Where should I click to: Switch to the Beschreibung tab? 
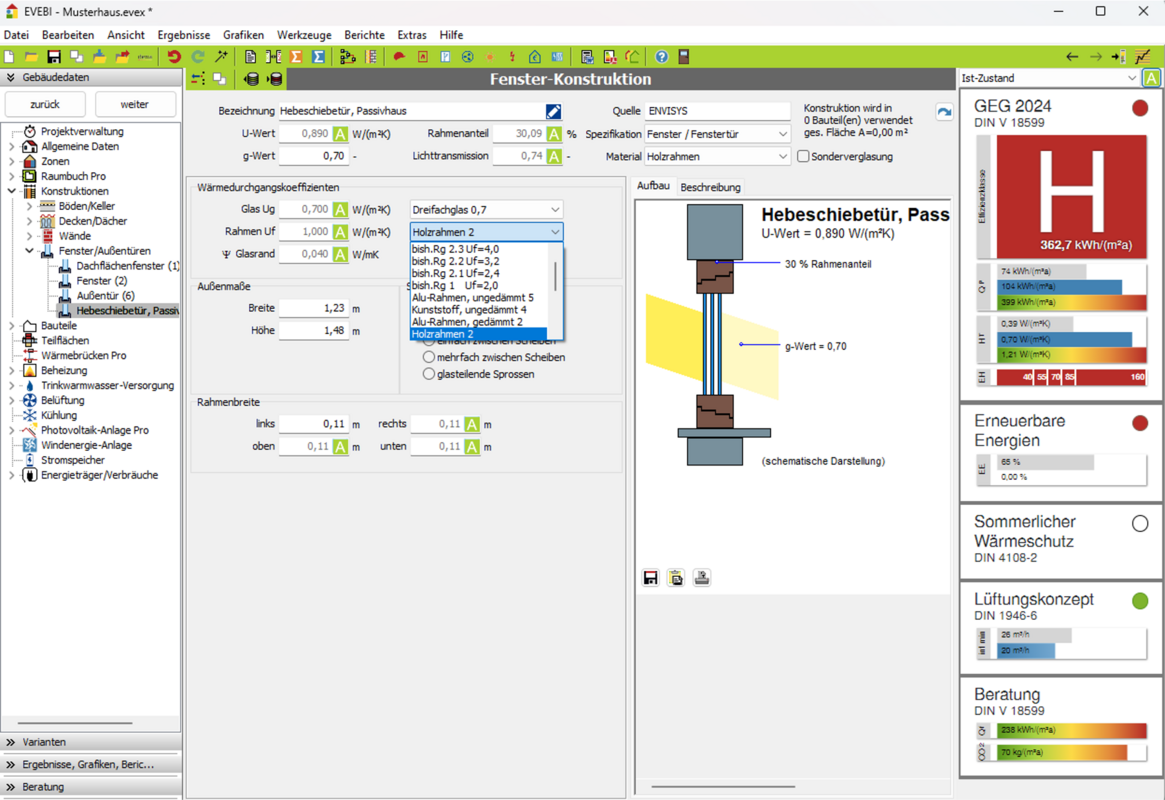[x=710, y=187]
